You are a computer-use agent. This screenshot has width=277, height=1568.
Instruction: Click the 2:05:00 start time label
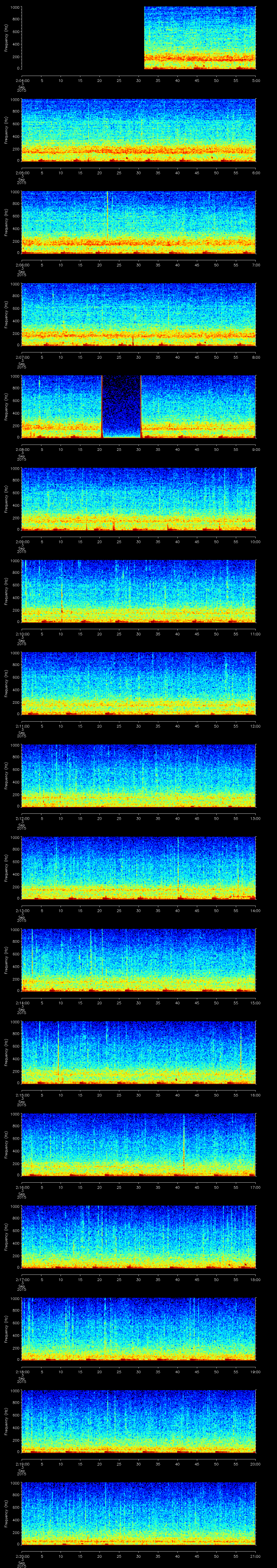(x=22, y=173)
